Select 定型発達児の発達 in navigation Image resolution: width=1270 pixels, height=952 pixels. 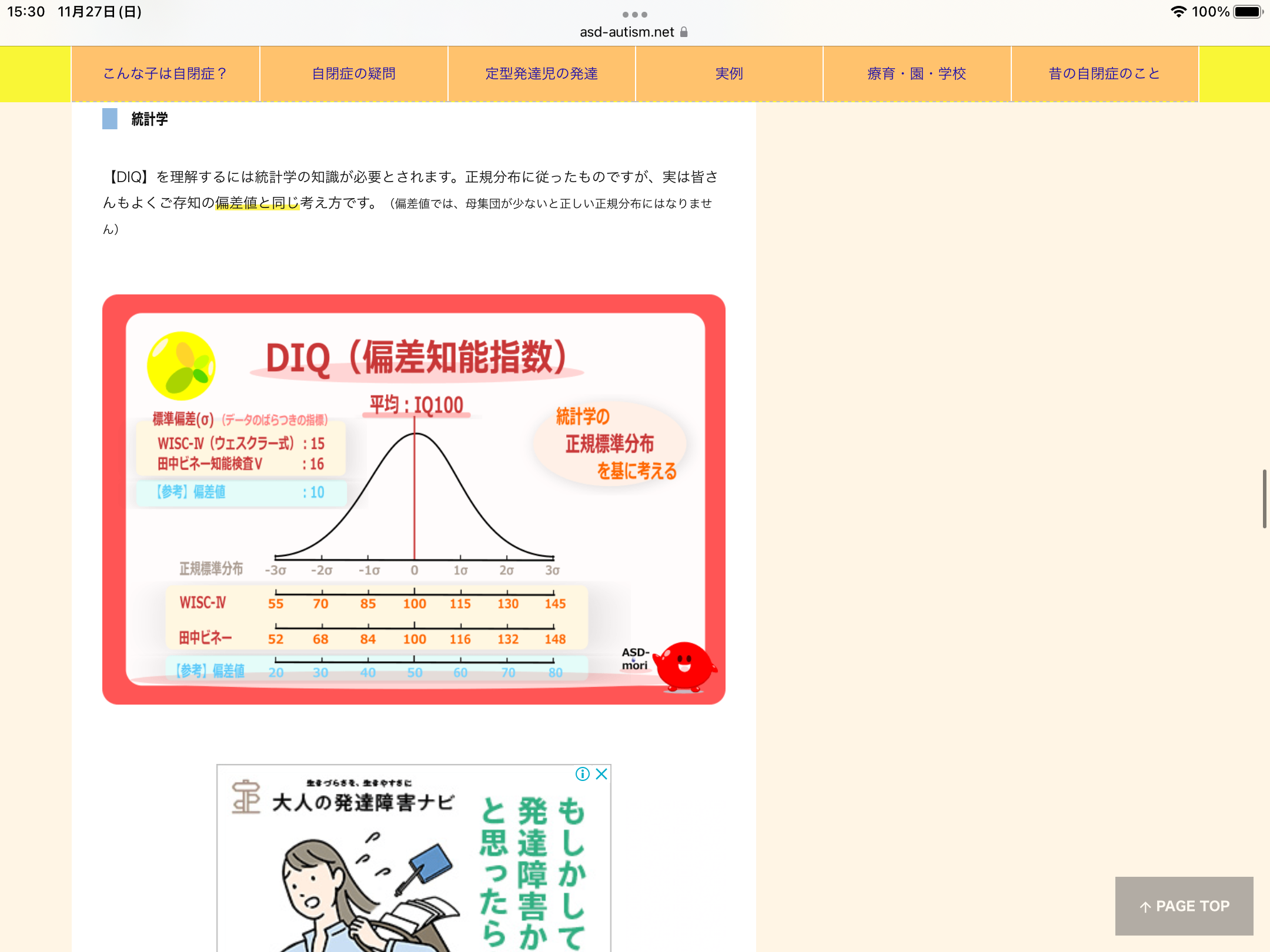[542, 74]
